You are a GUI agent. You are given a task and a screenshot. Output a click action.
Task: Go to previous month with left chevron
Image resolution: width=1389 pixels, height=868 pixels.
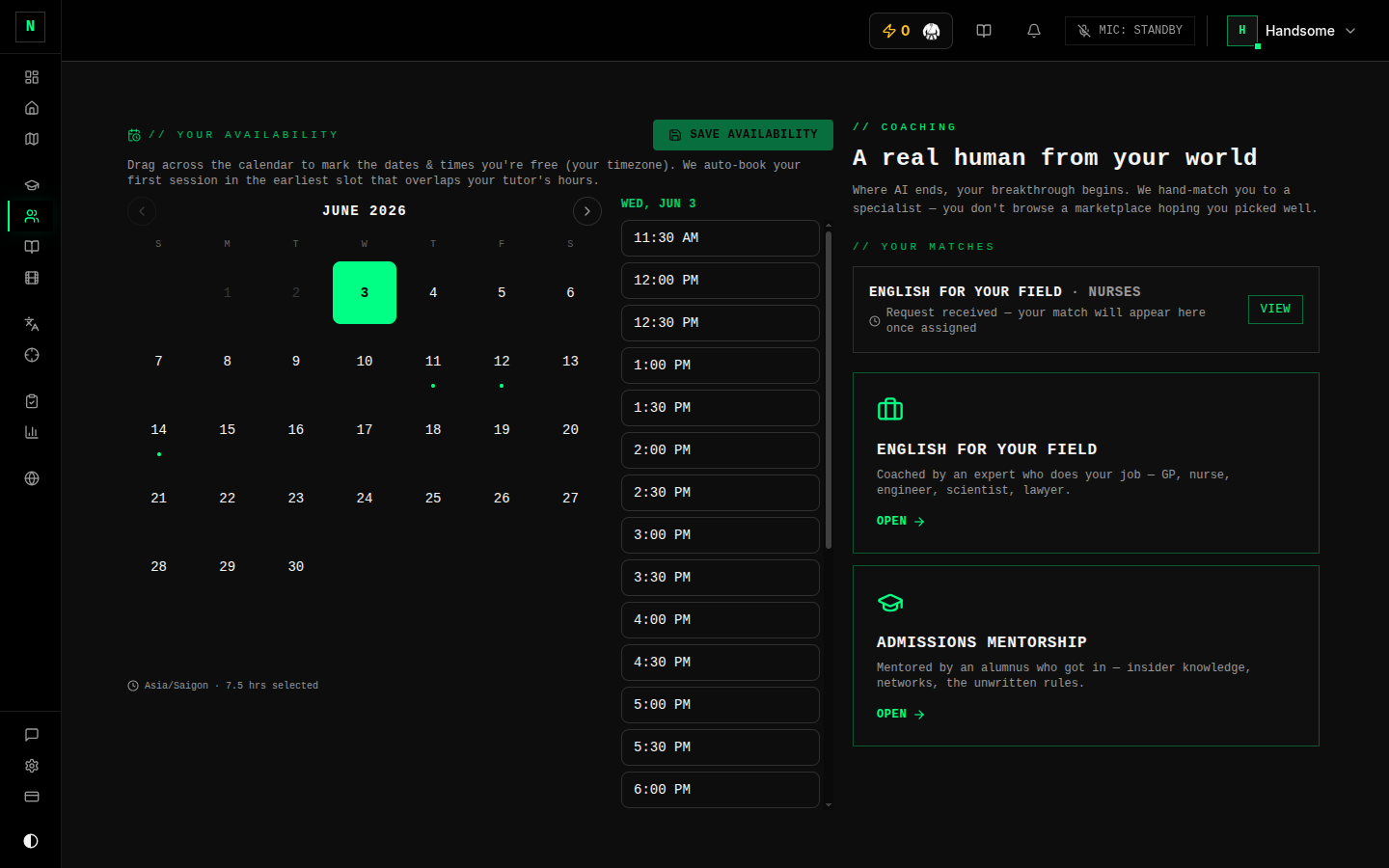(142, 211)
